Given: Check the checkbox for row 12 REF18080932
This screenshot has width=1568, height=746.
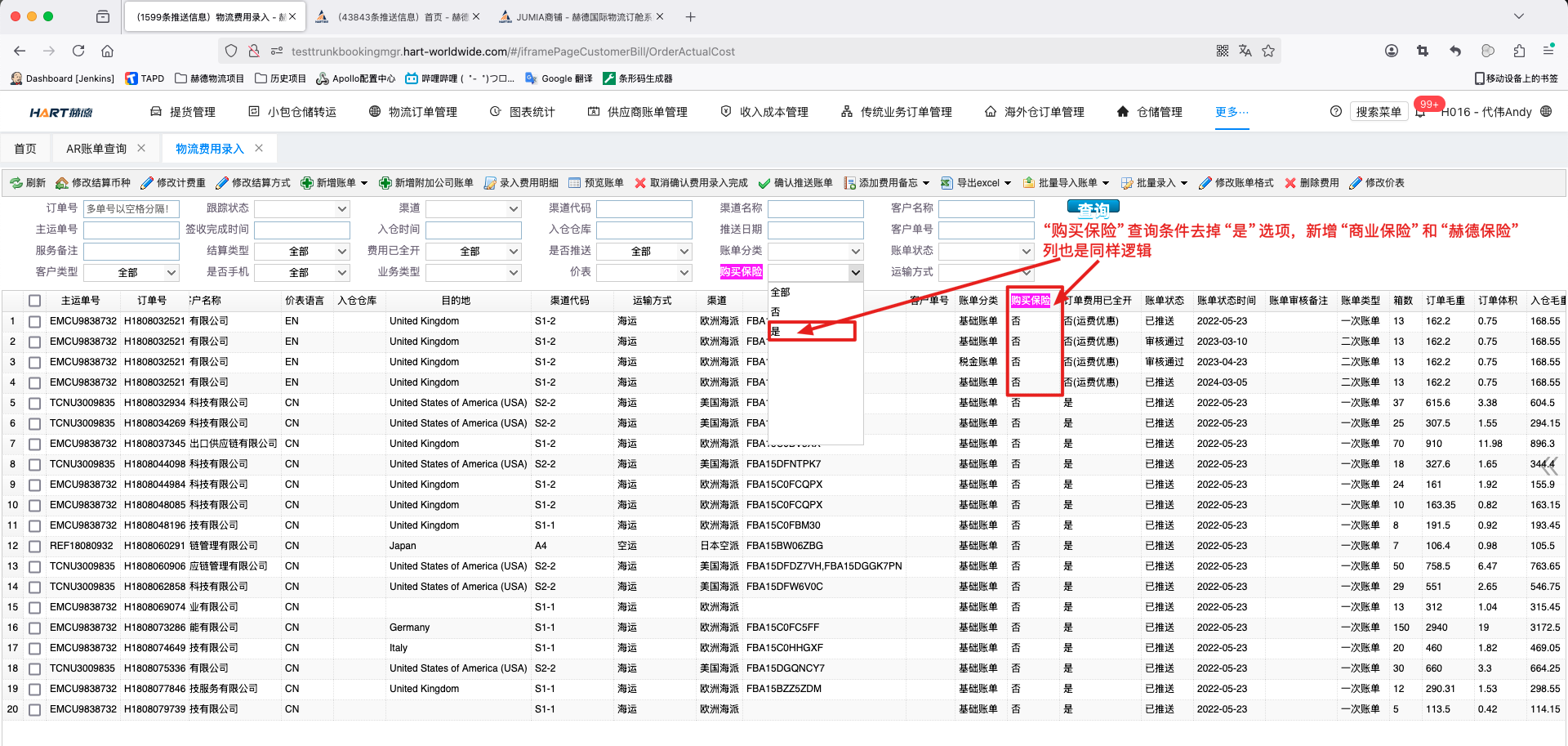Looking at the screenshot, I should click(x=34, y=547).
